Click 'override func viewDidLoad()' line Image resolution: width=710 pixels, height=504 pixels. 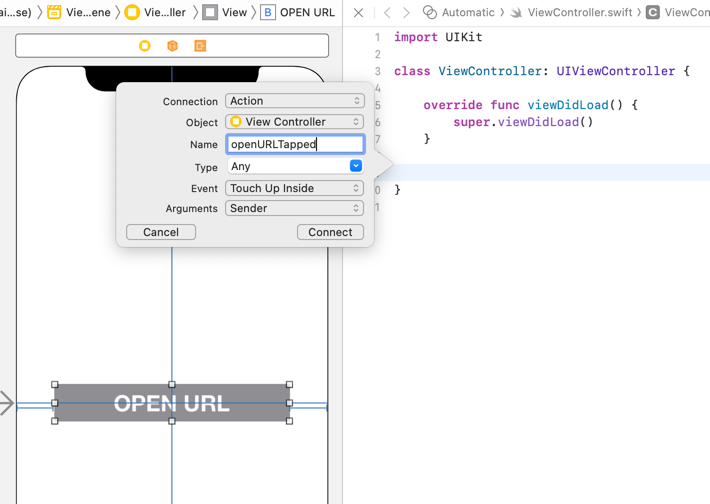coord(530,105)
